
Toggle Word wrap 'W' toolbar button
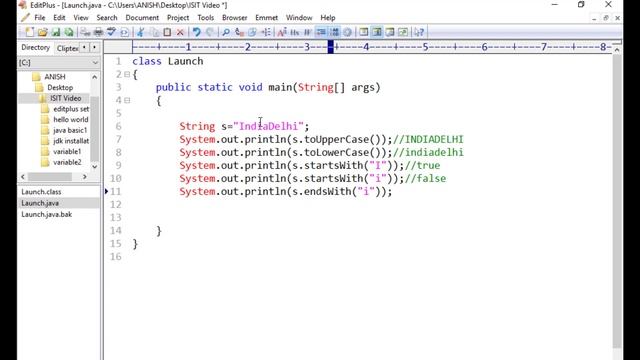(308, 32)
